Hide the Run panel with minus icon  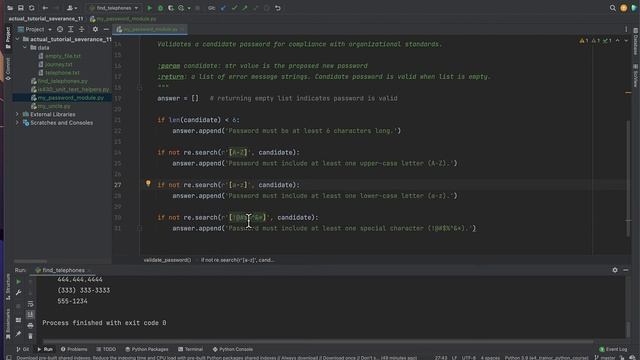coord(625,270)
